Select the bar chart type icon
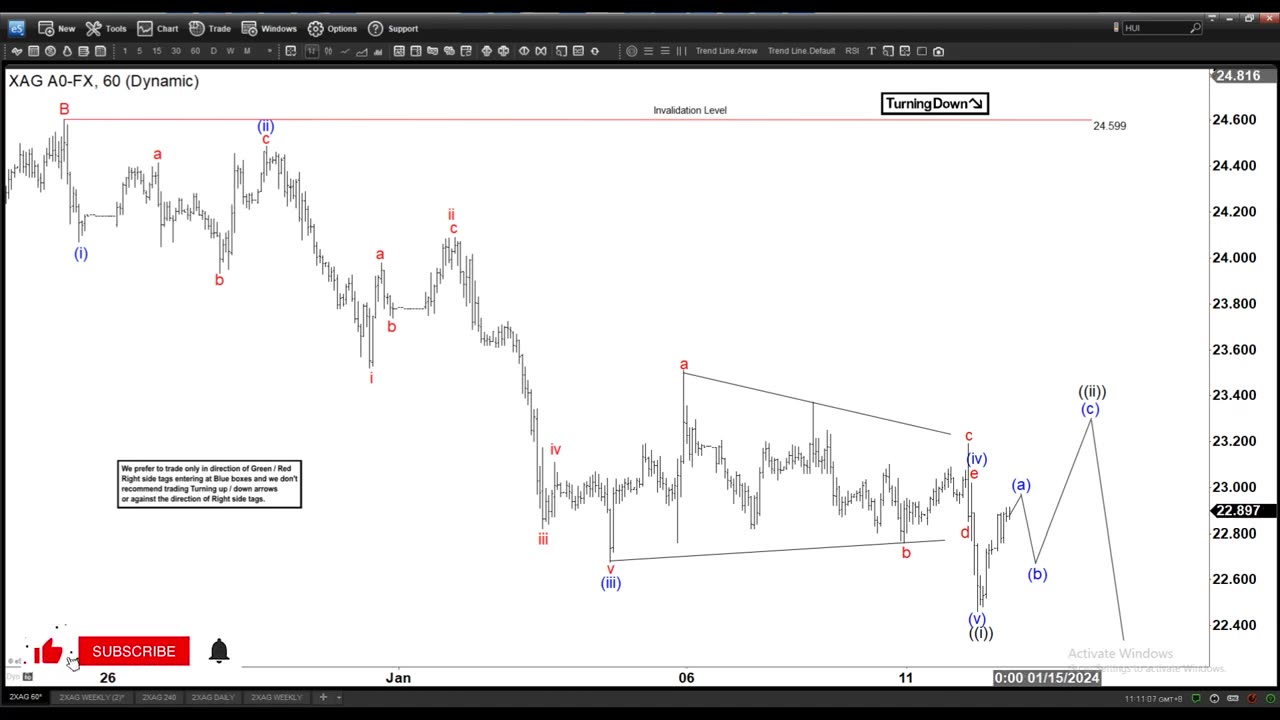Image resolution: width=1280 pixels, height=720 pixels. coord(312,51)
